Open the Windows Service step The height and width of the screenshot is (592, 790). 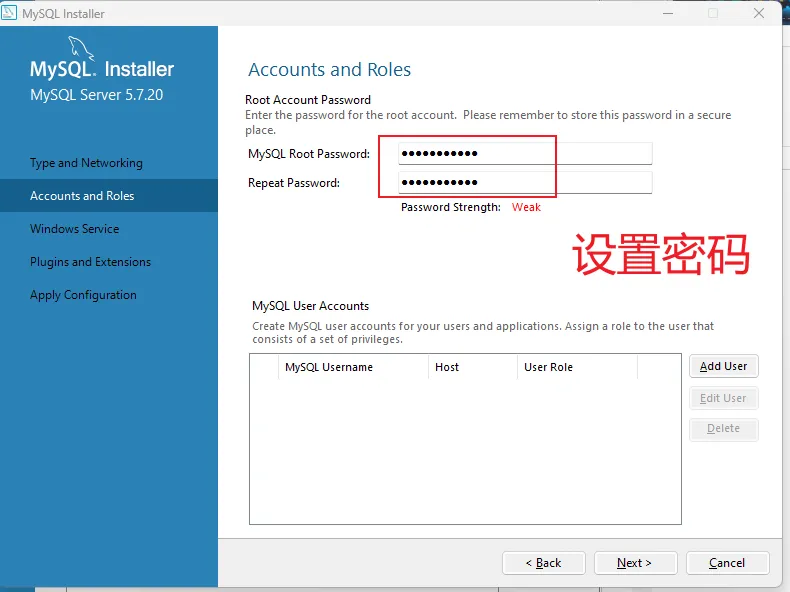(x=74, y=229)
